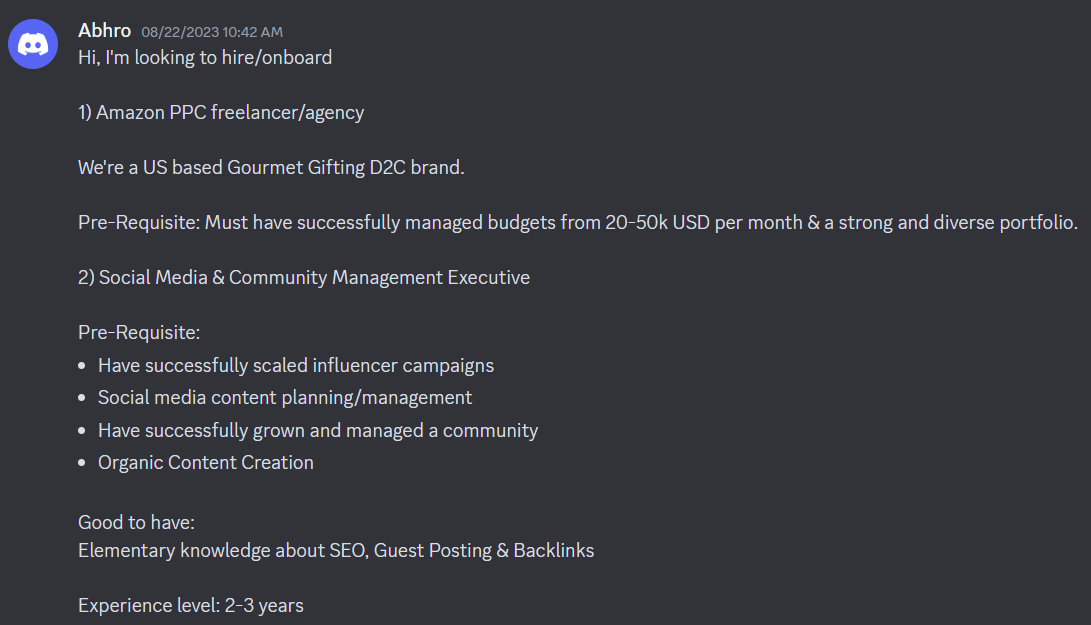The image size is (1091, 625).
Task: Click the social media content planning/management bullet
Action: pyautogui.click(x=285, y=397)
